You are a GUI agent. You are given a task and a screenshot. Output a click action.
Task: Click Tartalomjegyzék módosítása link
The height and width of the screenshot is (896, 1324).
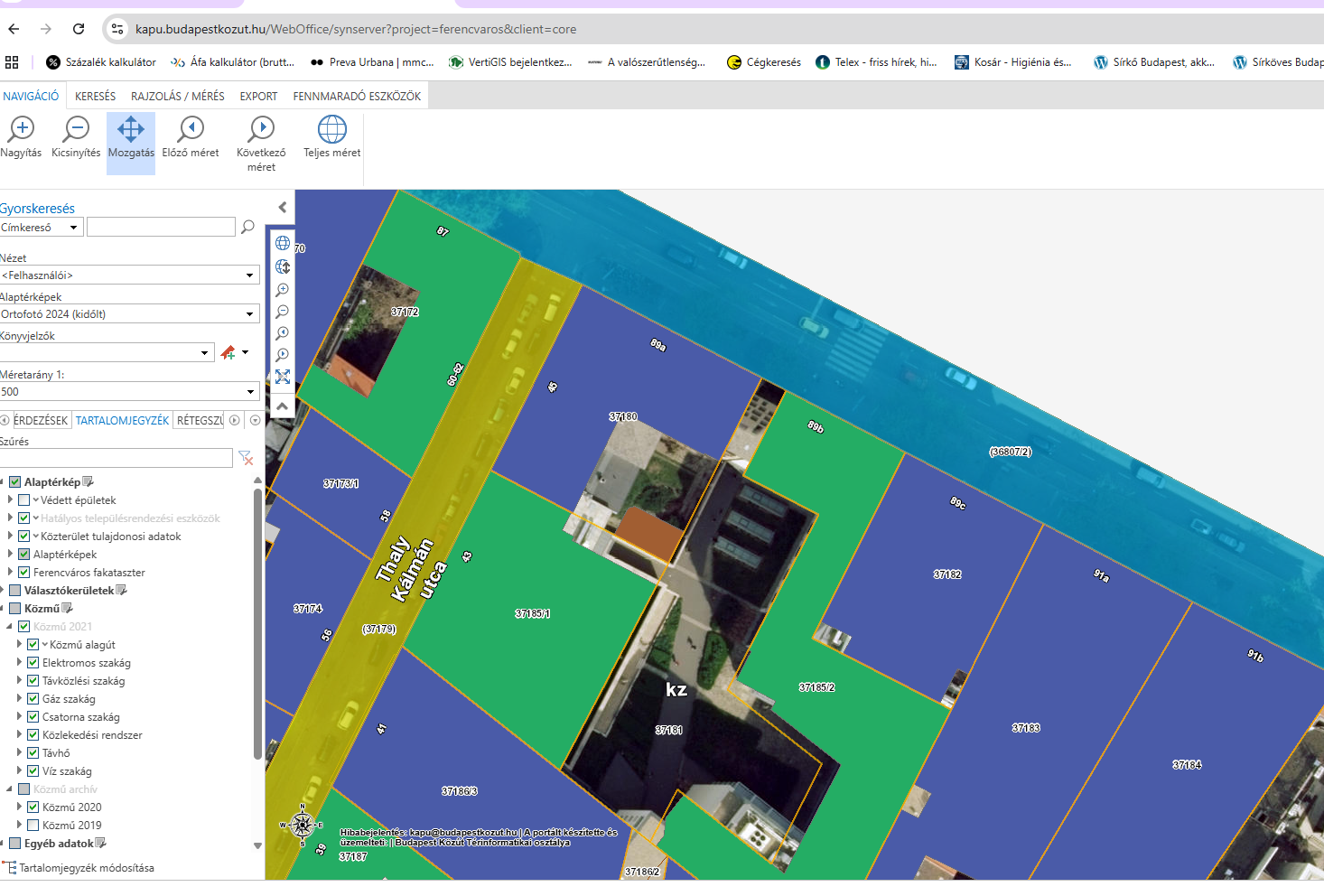click(x=87, y=868)
